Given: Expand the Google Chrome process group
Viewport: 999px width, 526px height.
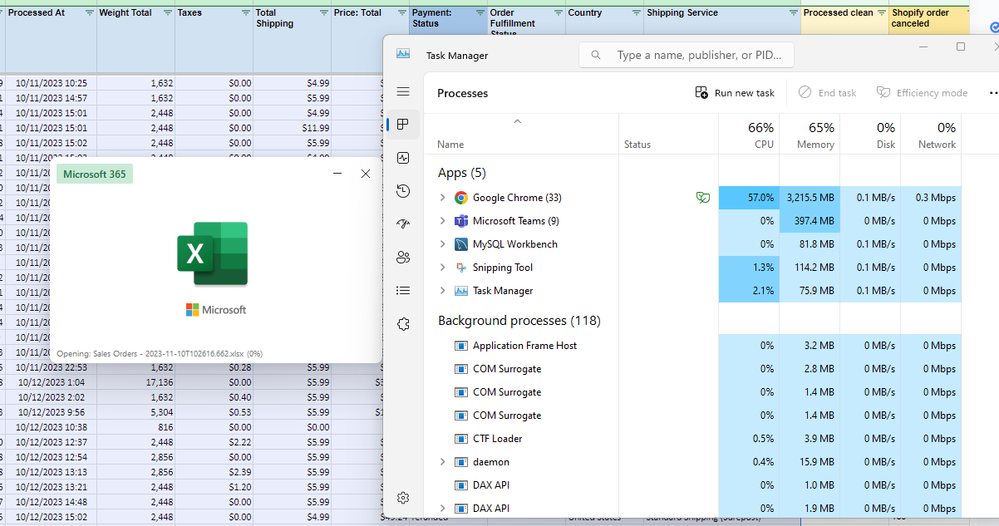Looking at the screenshot, I should [x=442, y=198].
